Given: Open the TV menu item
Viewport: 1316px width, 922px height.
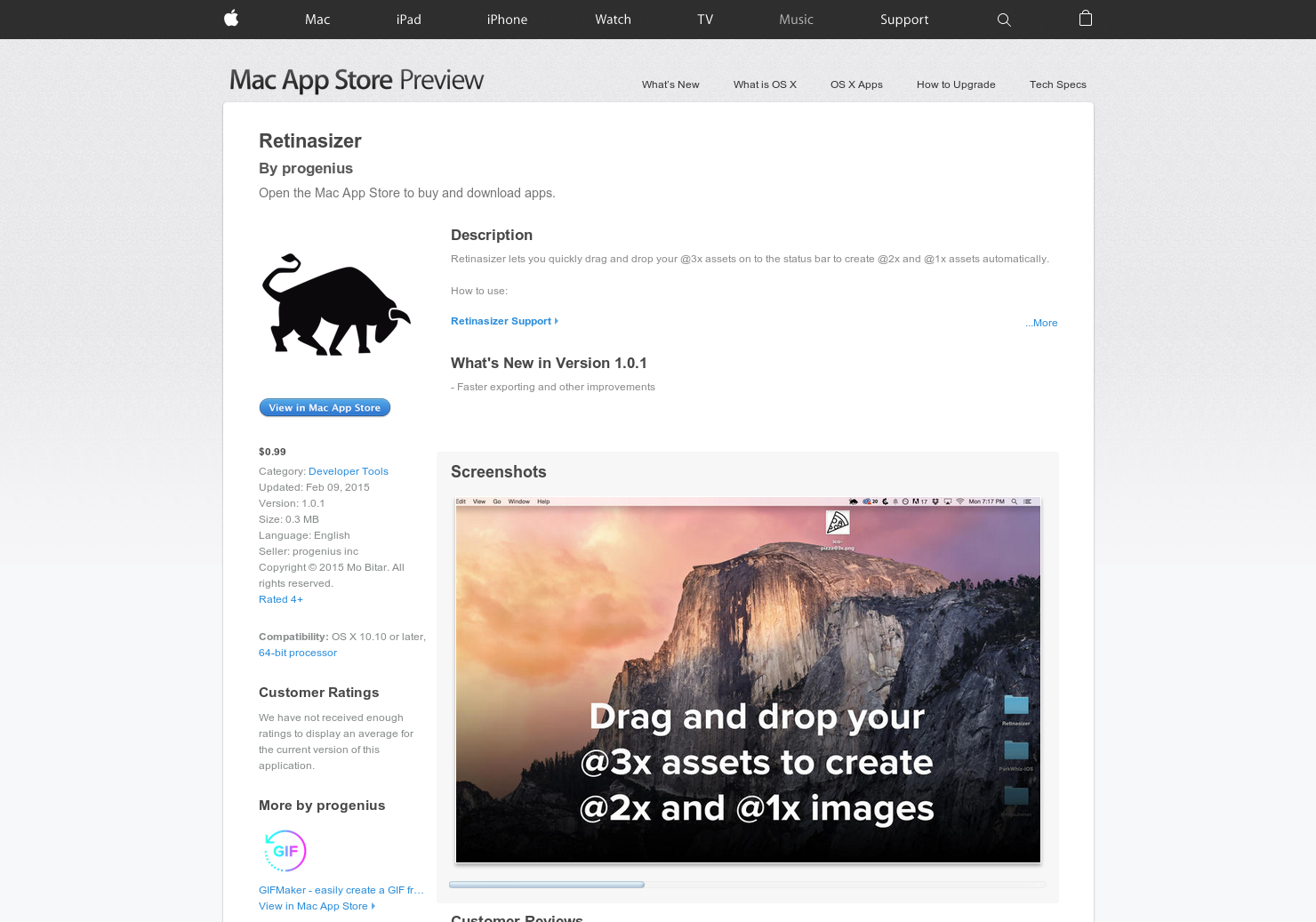Looking at the screenshot, I should click(705, 20).
